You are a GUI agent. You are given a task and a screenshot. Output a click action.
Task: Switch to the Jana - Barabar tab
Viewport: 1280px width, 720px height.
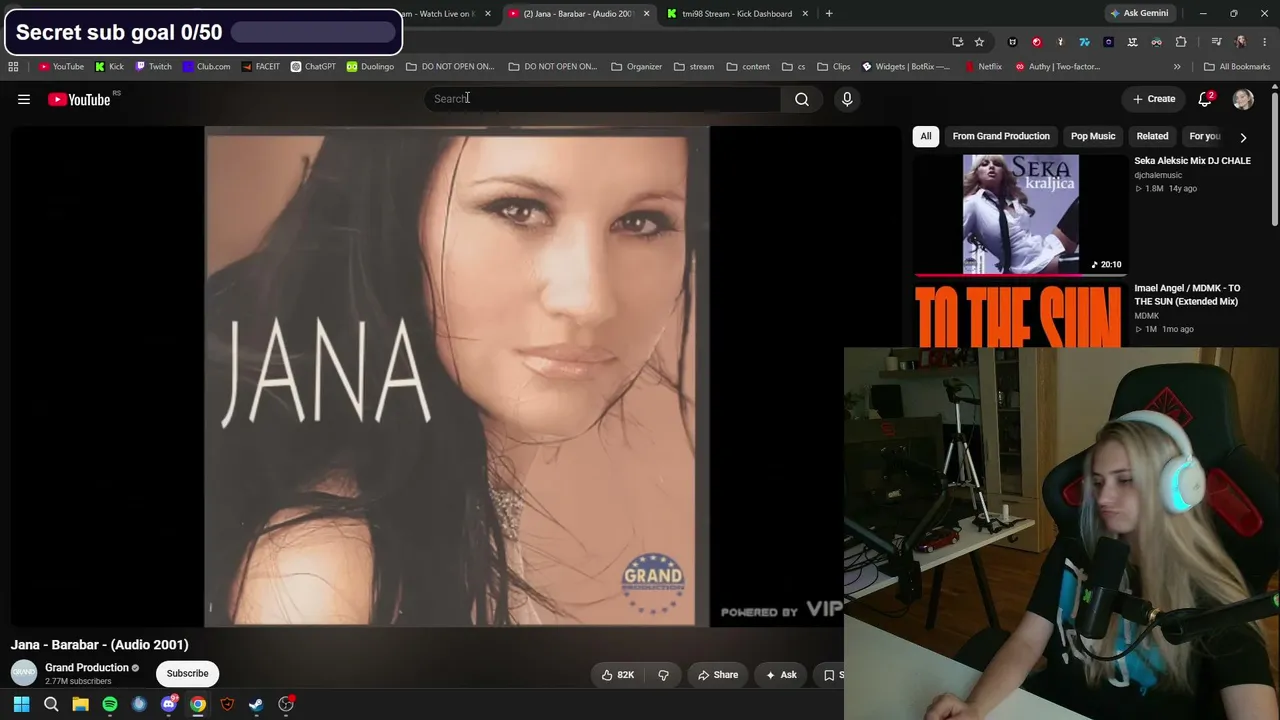(x=578, y=14)
